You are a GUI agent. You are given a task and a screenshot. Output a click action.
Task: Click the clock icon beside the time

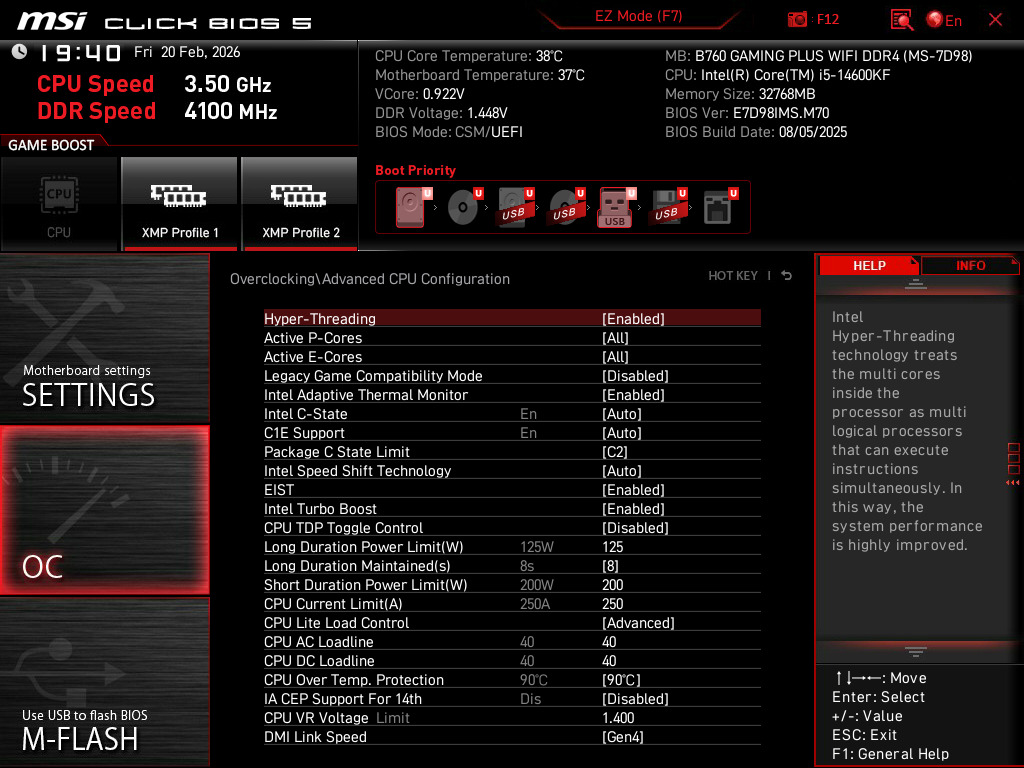click(19, 52)
